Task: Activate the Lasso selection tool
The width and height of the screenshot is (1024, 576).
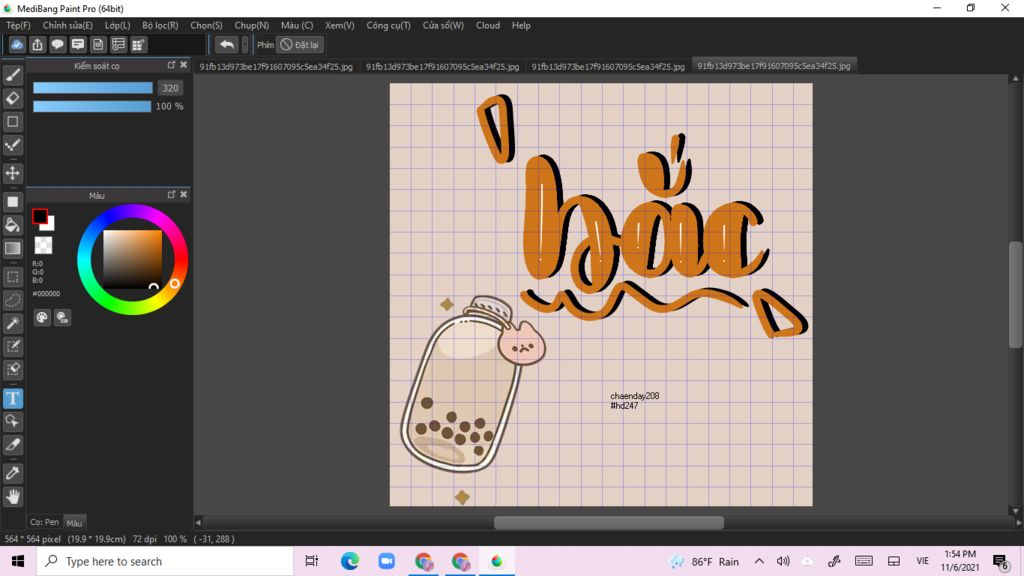Action: click(x=12, y=300)
